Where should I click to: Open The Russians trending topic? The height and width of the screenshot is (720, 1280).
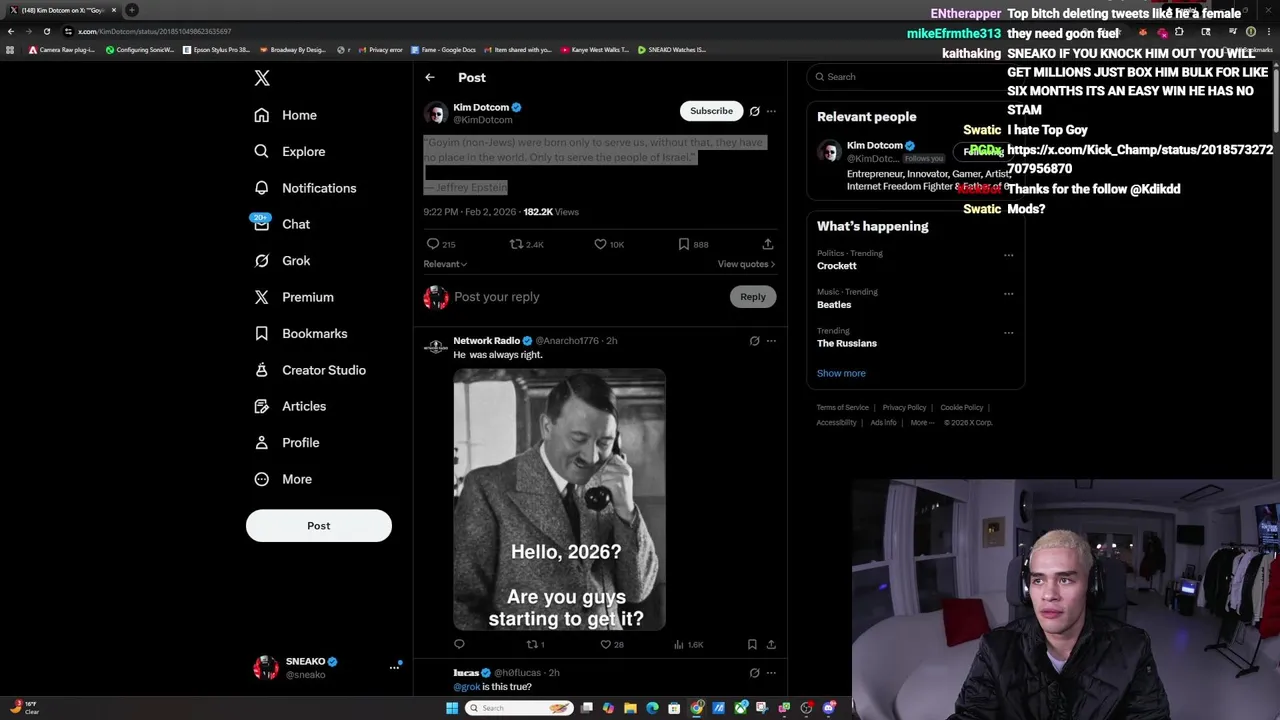click(847, 344)
